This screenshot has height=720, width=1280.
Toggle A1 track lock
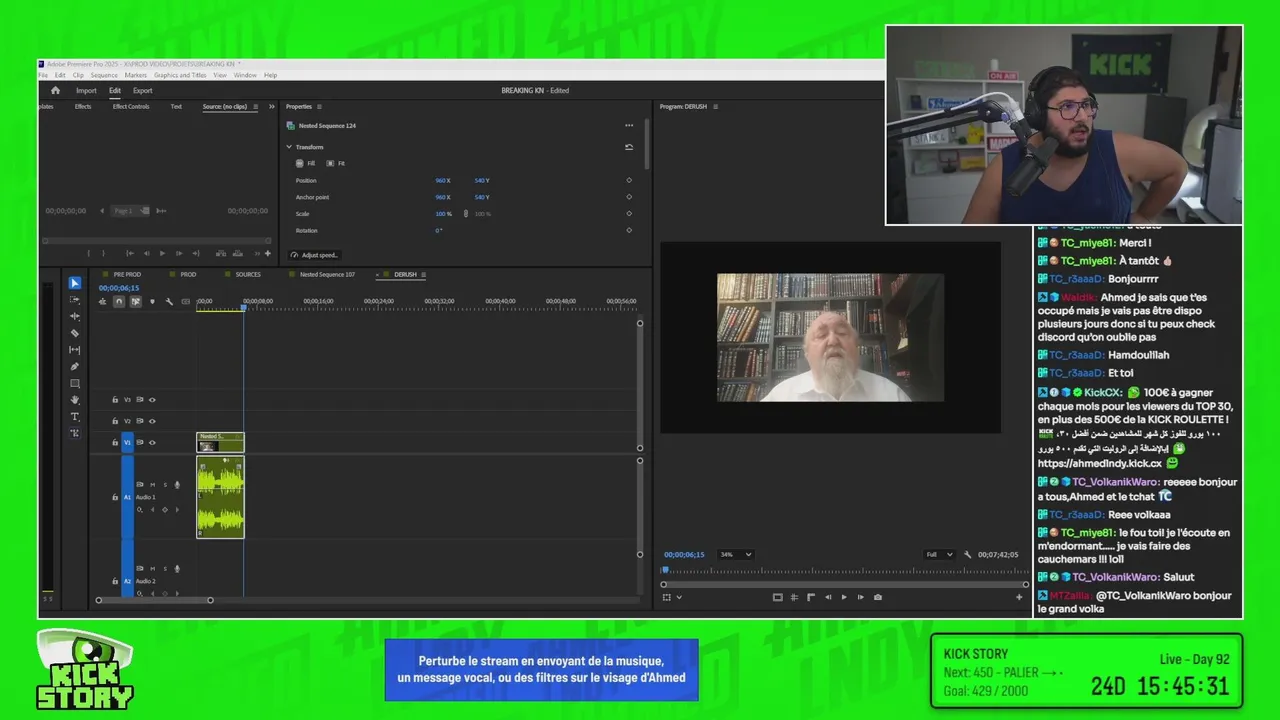click(x=115, y=496)
